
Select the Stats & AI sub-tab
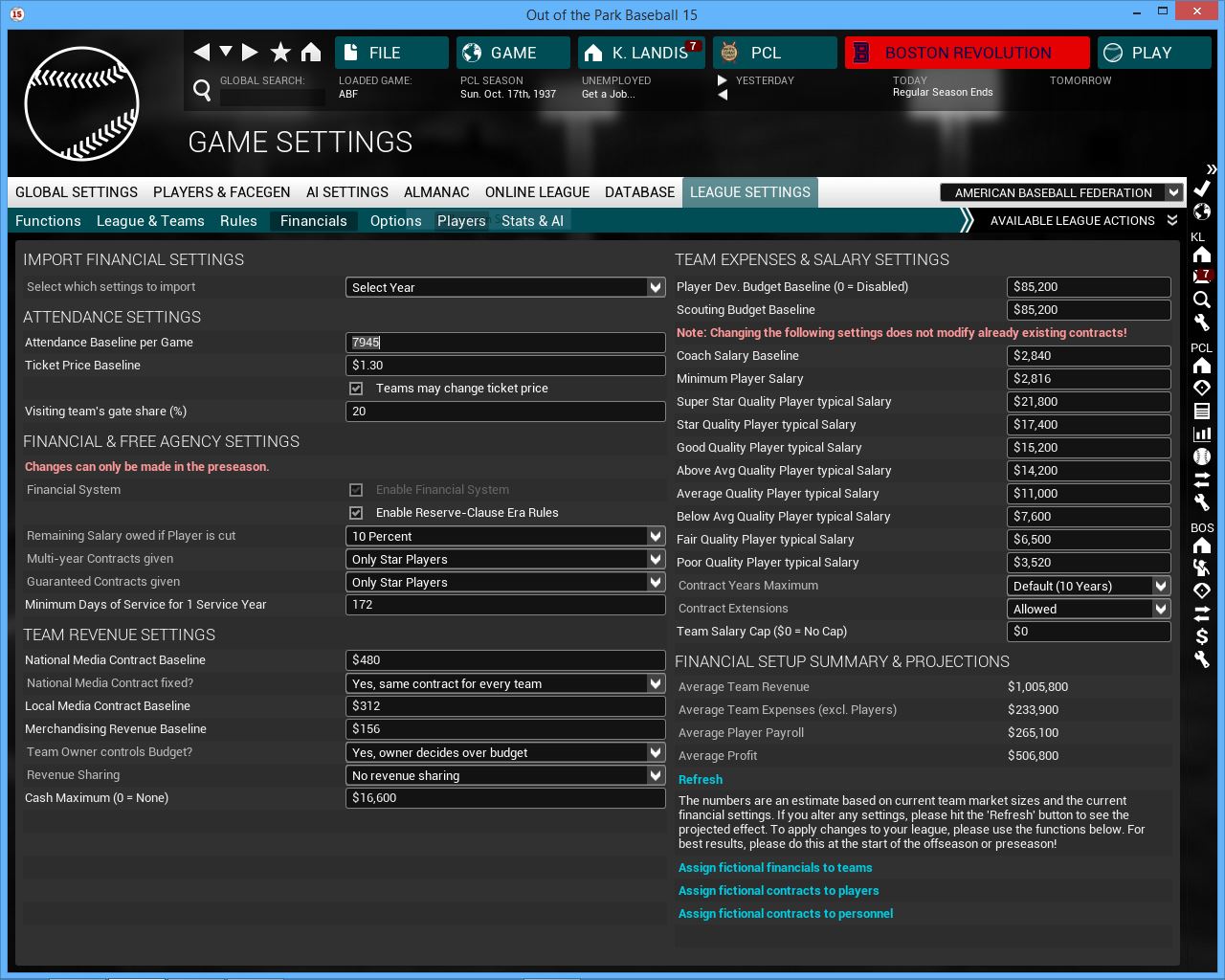click(532, 221)
